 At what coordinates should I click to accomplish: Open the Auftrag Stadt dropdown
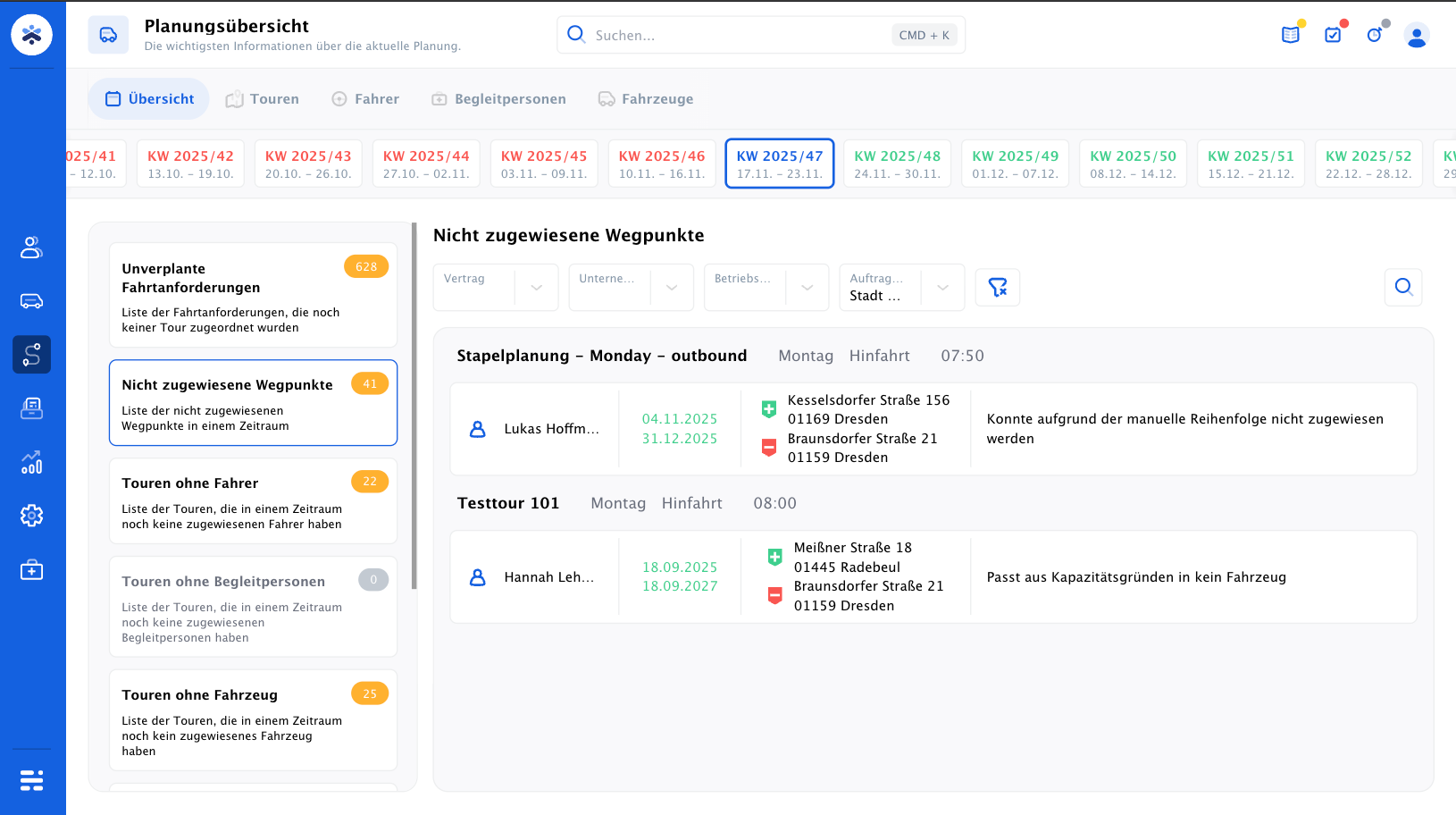click(x=902, y=288)
